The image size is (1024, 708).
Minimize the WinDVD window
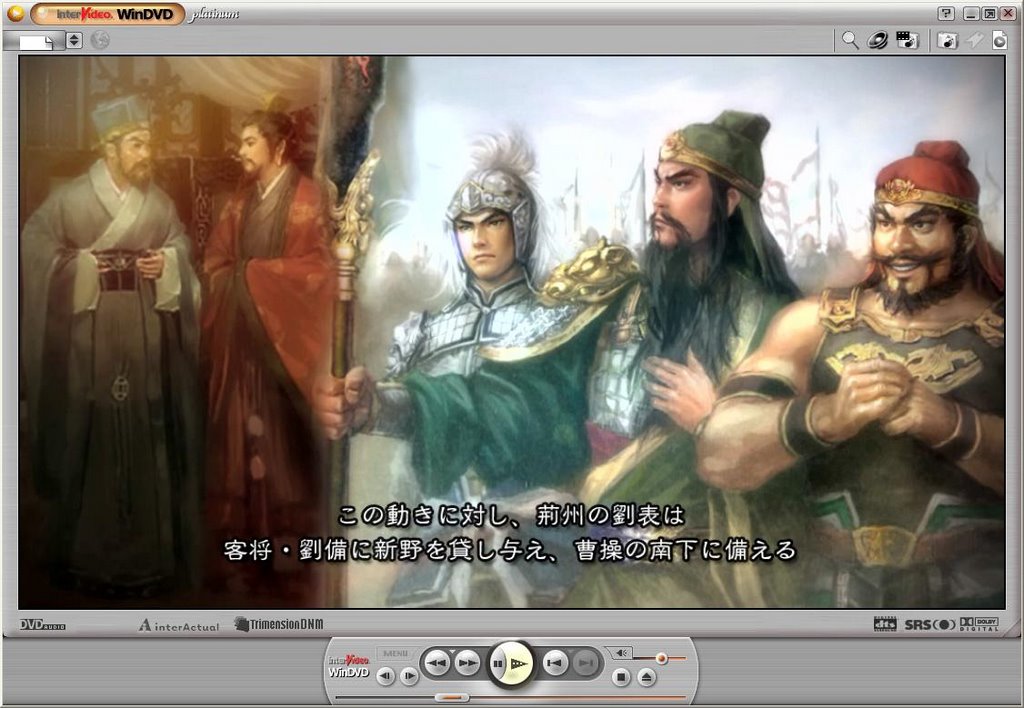972,13
